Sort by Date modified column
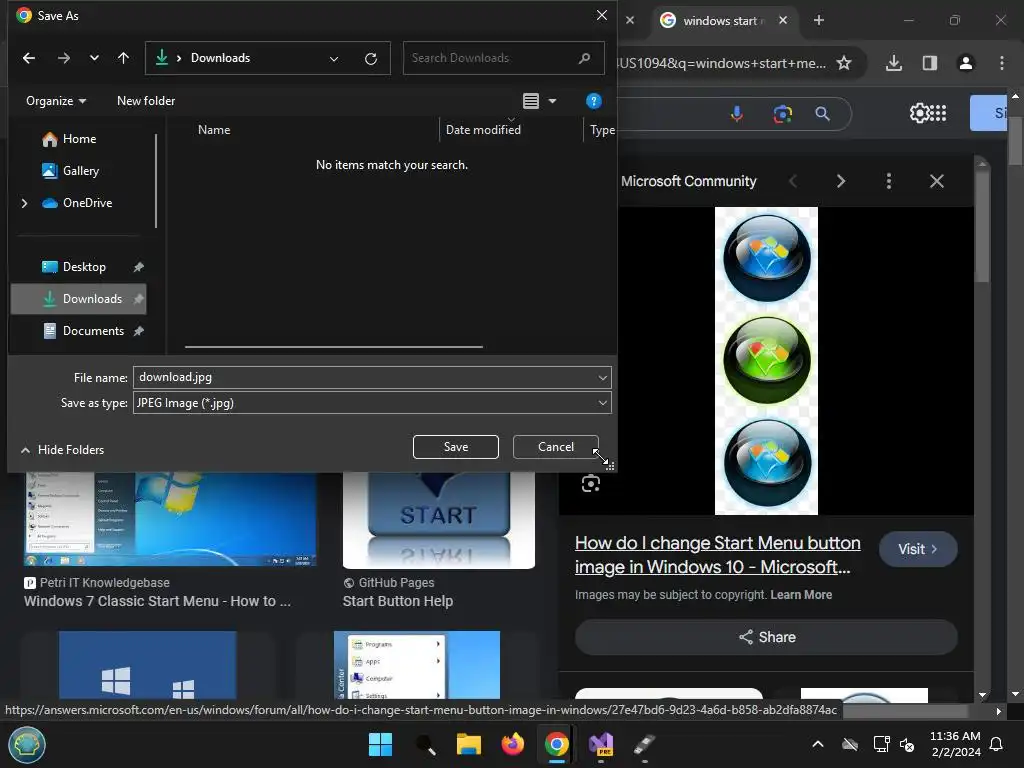 click(x=483, y=129)
